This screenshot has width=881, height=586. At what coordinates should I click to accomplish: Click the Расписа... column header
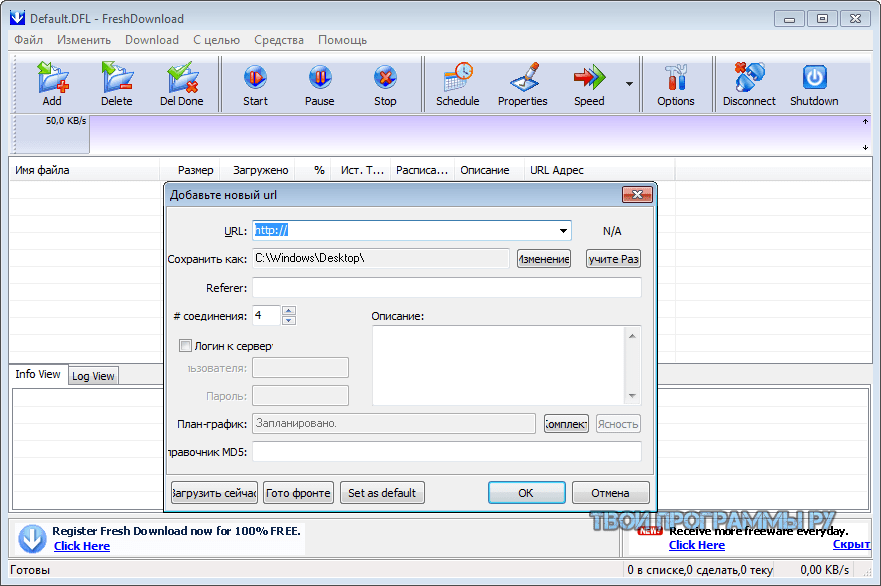click(x=423, y=170)
